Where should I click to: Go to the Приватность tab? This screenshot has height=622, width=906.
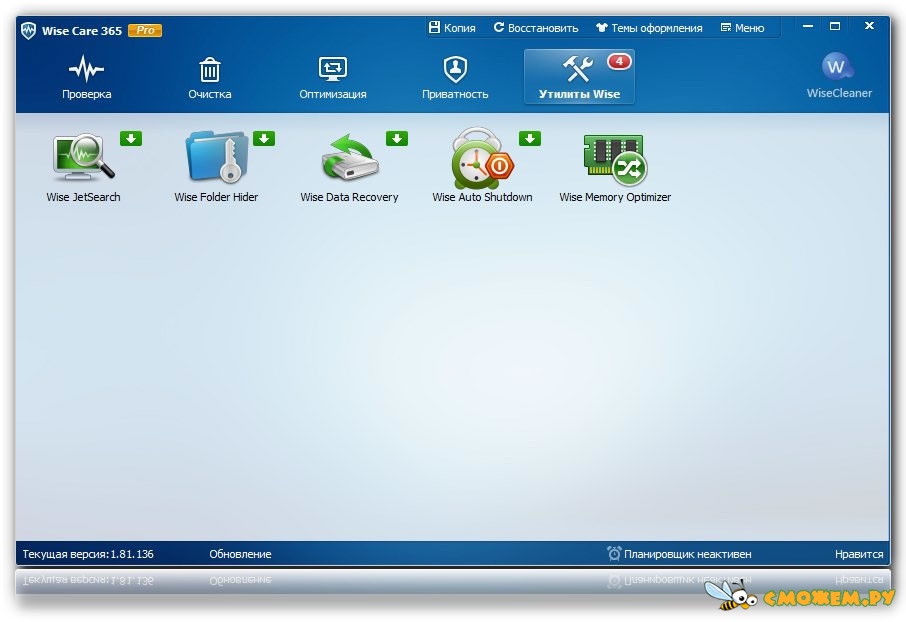click(x=455, y=77)
